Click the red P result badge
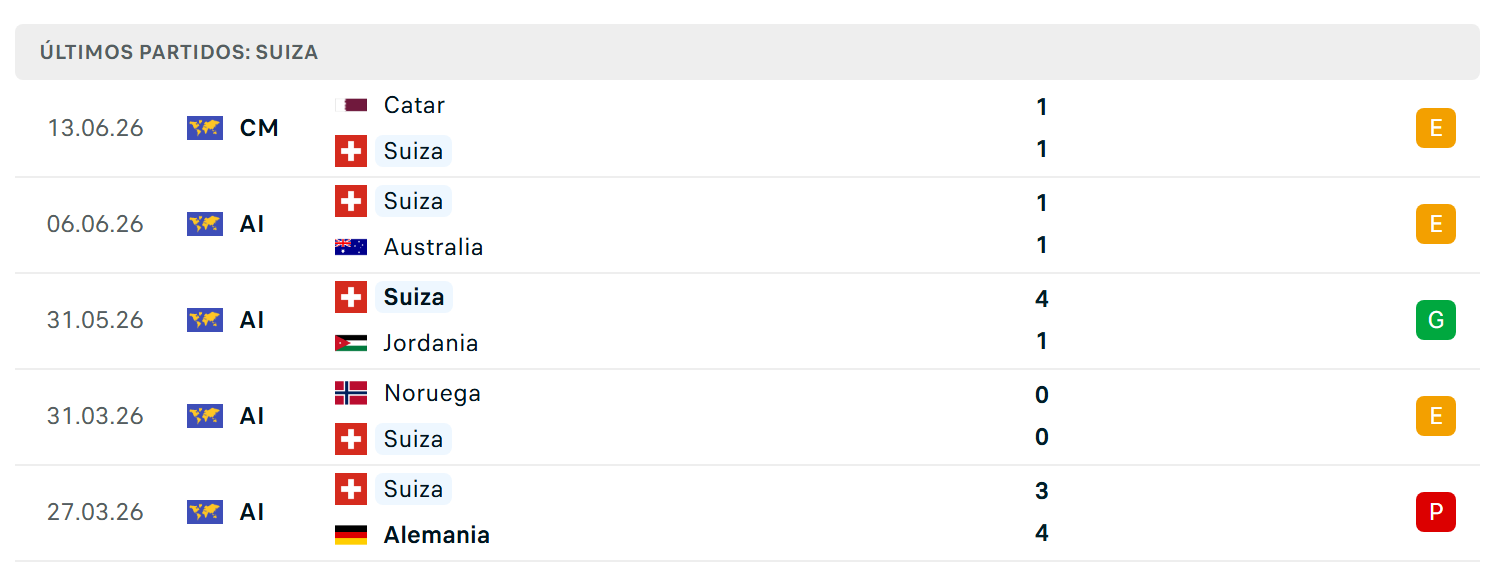Screen dimensions: 1492x578 (x=1436, y=512)
